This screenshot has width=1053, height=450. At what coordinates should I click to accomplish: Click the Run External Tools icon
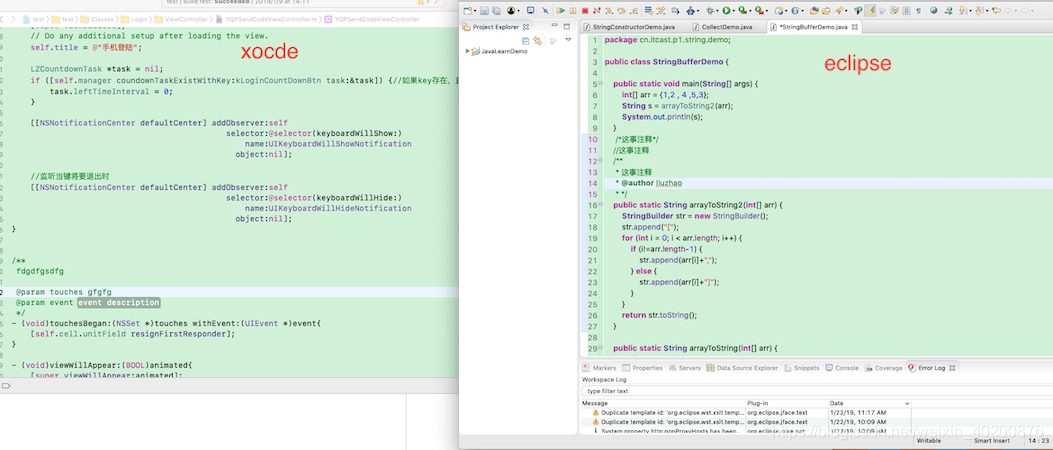point(760,11)
